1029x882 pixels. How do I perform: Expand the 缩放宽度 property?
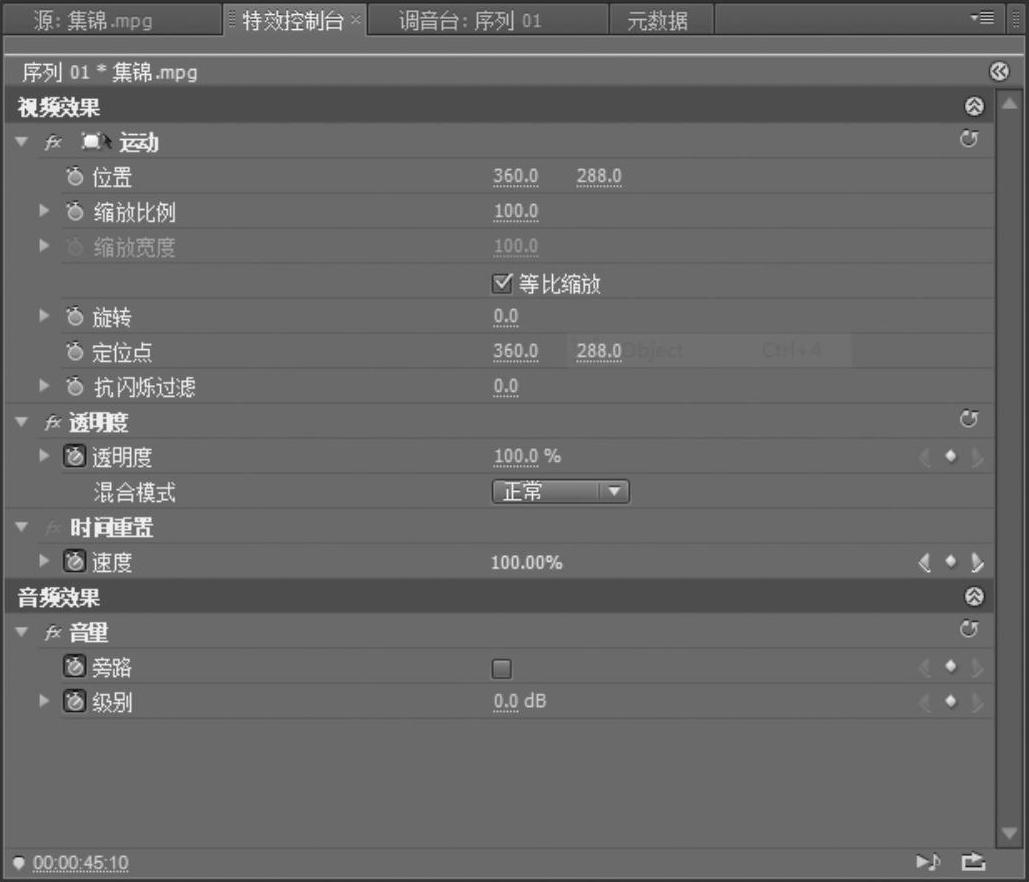click(44, 246)
